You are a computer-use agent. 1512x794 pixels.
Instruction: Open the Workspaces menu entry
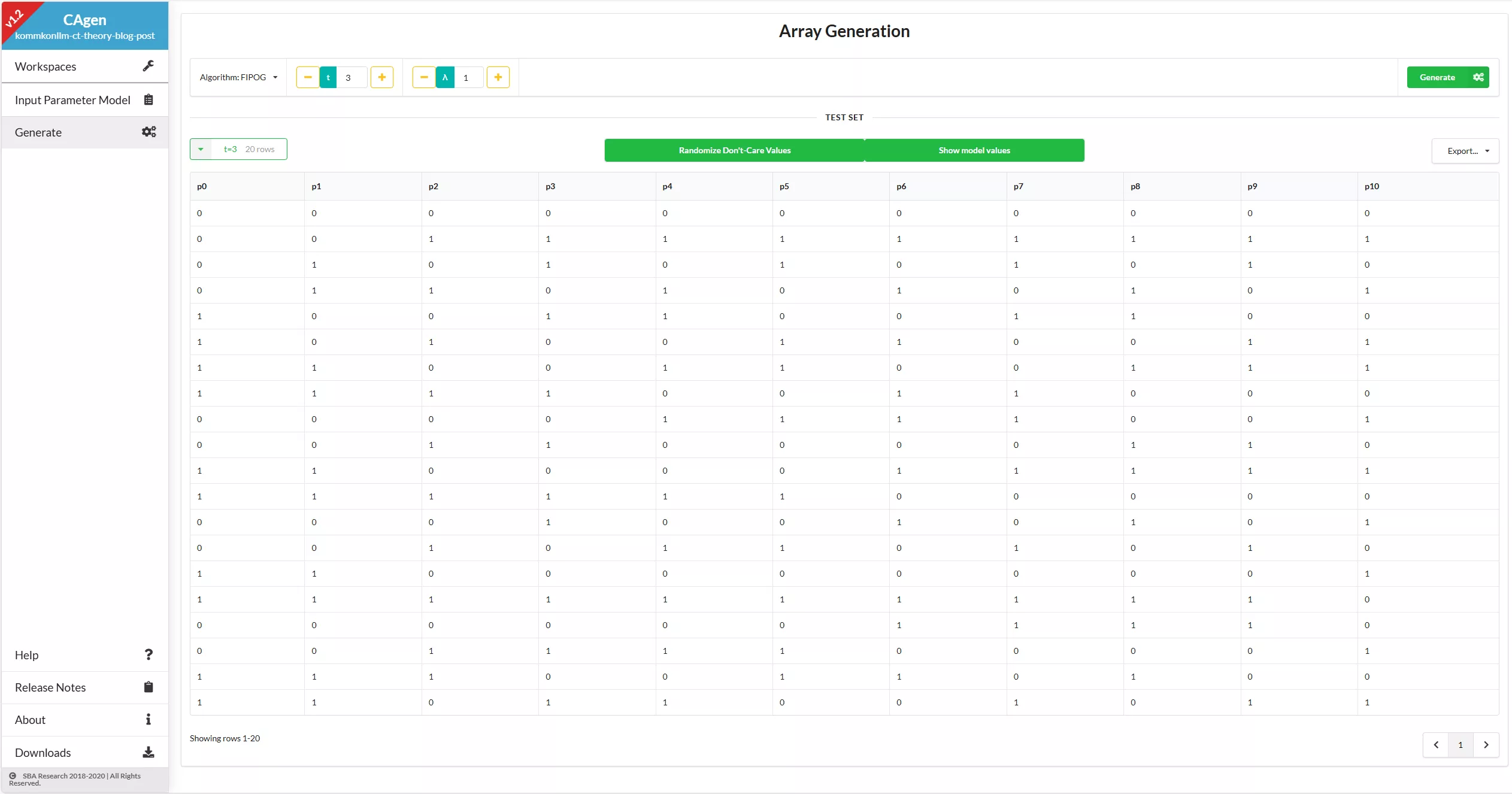coord(45,66)
